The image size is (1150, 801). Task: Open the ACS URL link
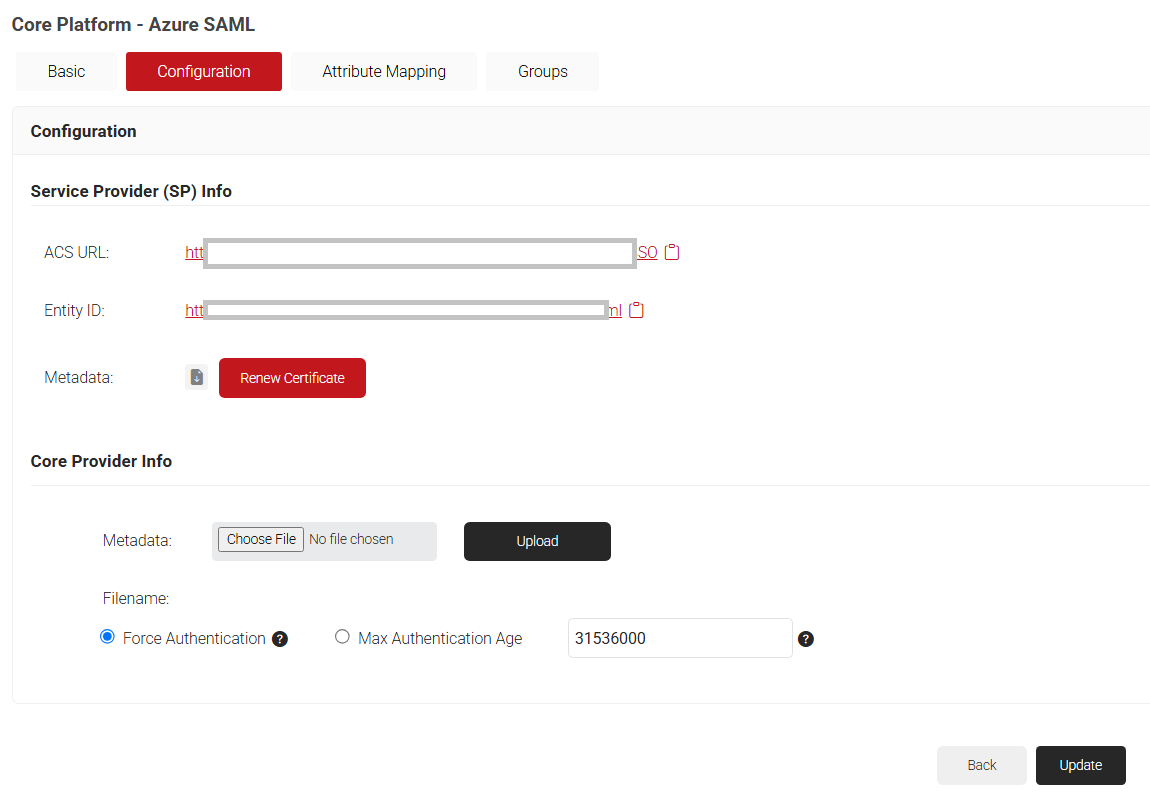click(x=194, y=253)
